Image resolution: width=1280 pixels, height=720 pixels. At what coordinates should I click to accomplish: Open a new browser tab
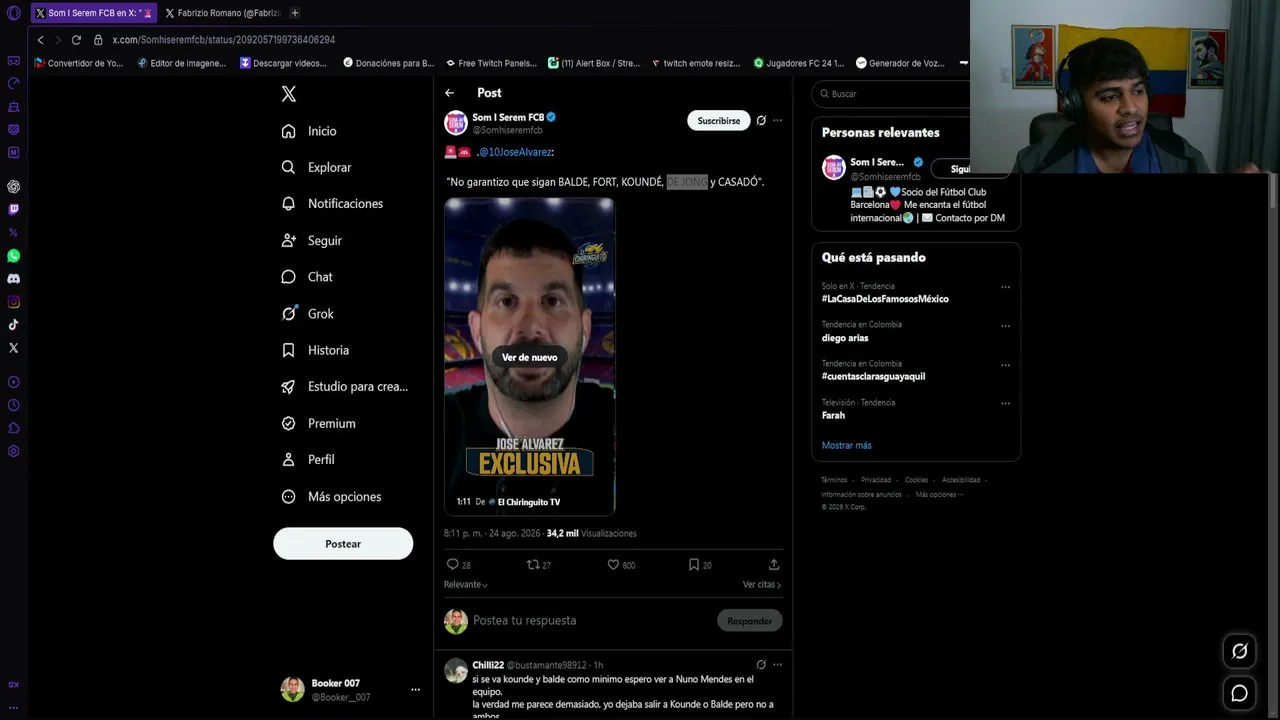click(295, 13)
